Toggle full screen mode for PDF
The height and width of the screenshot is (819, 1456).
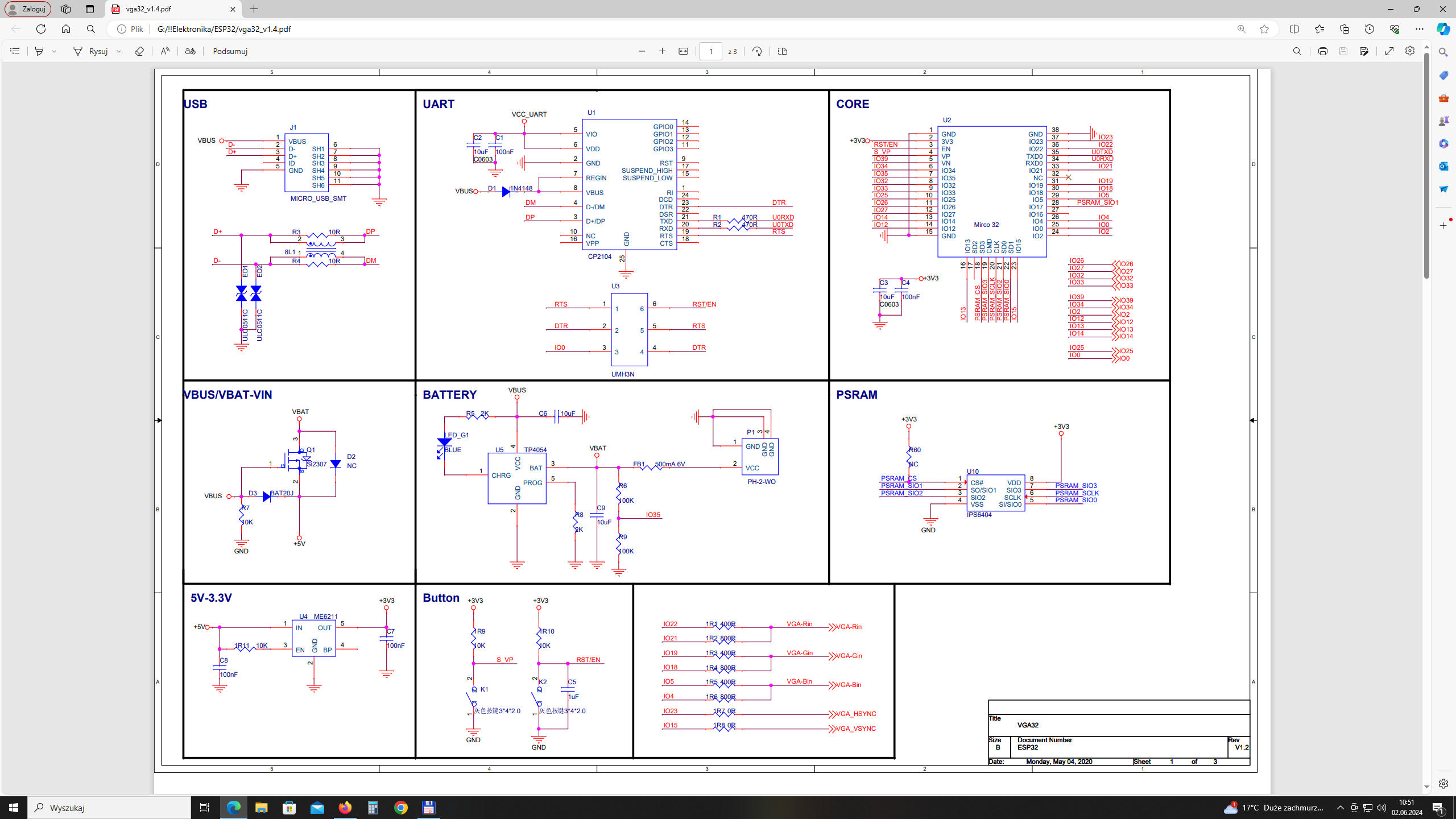coord(1389,51)
